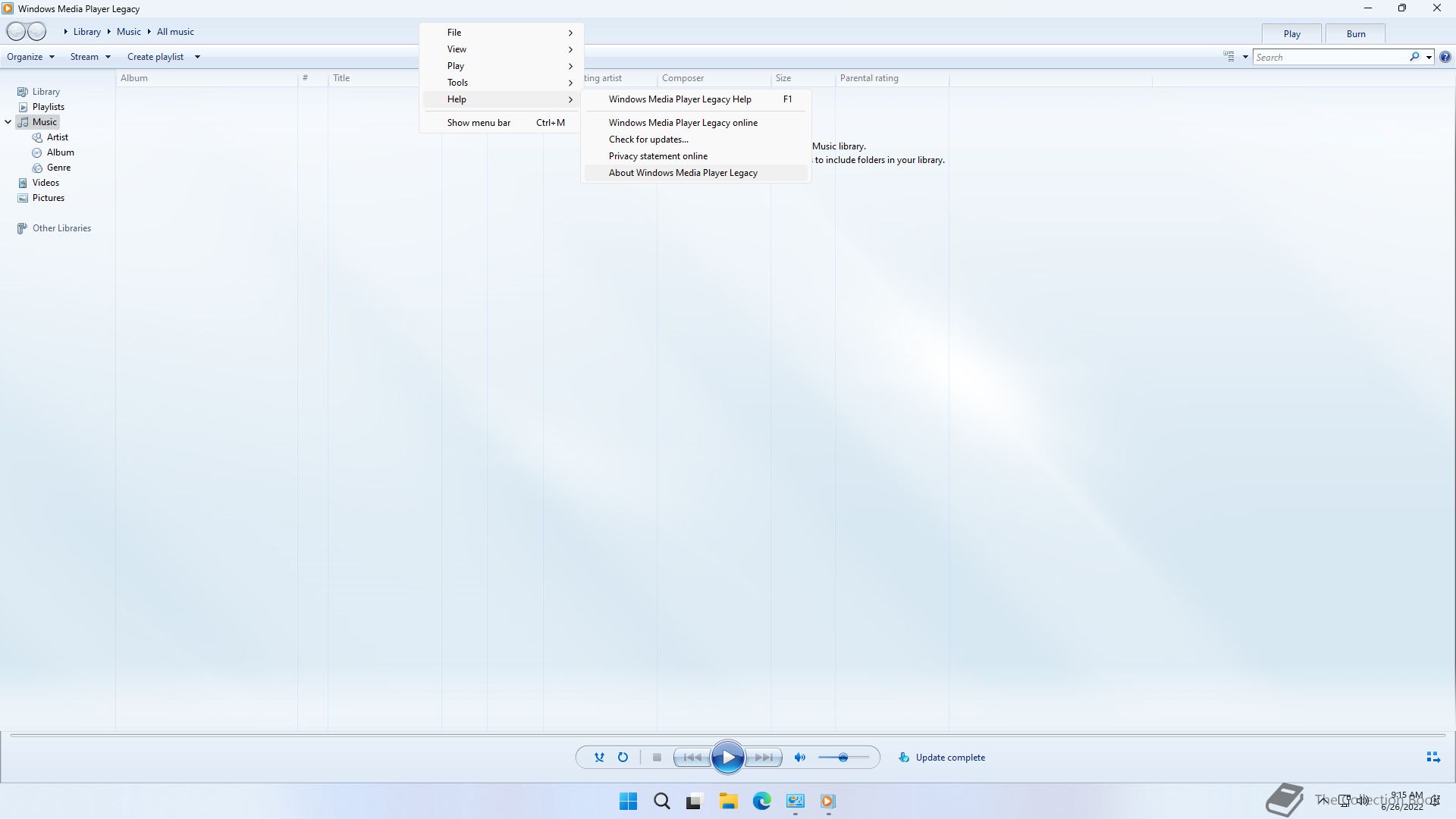1456x819 pixels.
Task: Expand the View options dropdown arrow
Action: pos(1245,57)
